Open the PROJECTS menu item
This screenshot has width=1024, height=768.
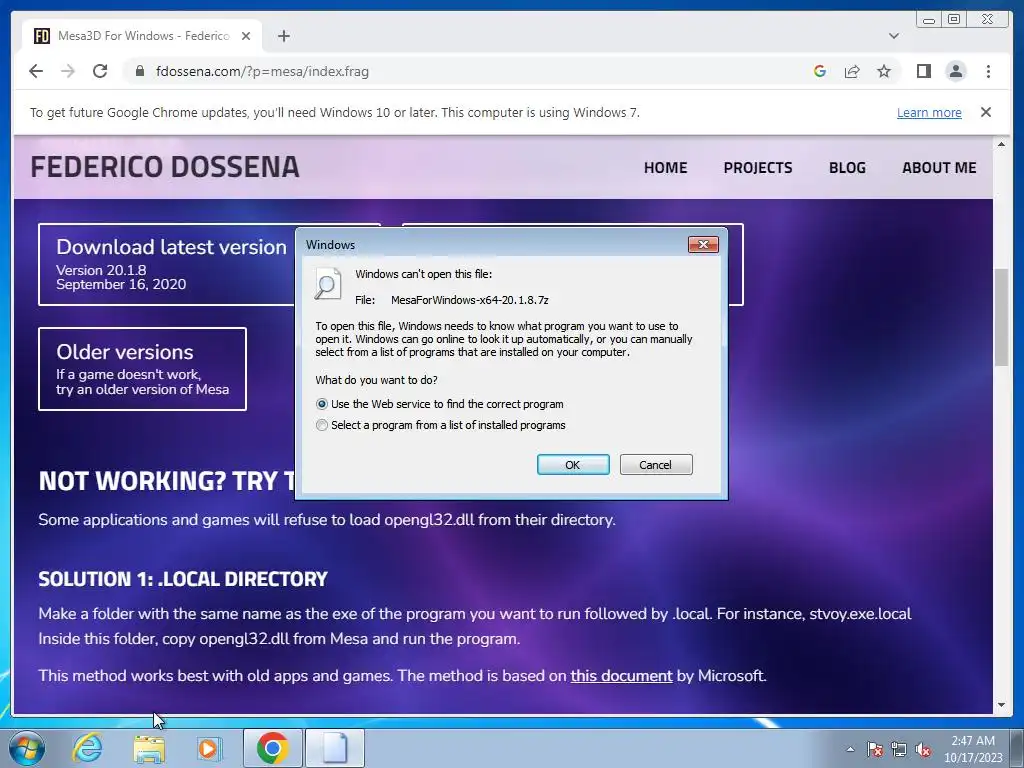pos(758,168)
